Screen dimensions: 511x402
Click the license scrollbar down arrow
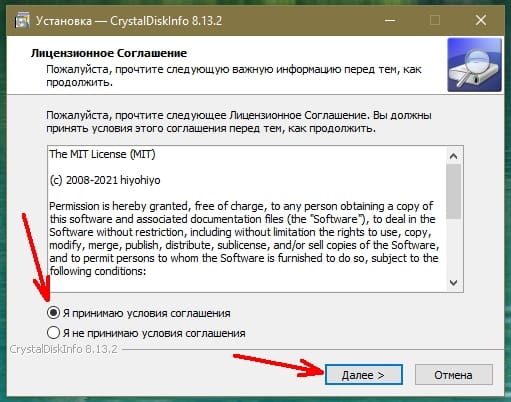(453, 283)
